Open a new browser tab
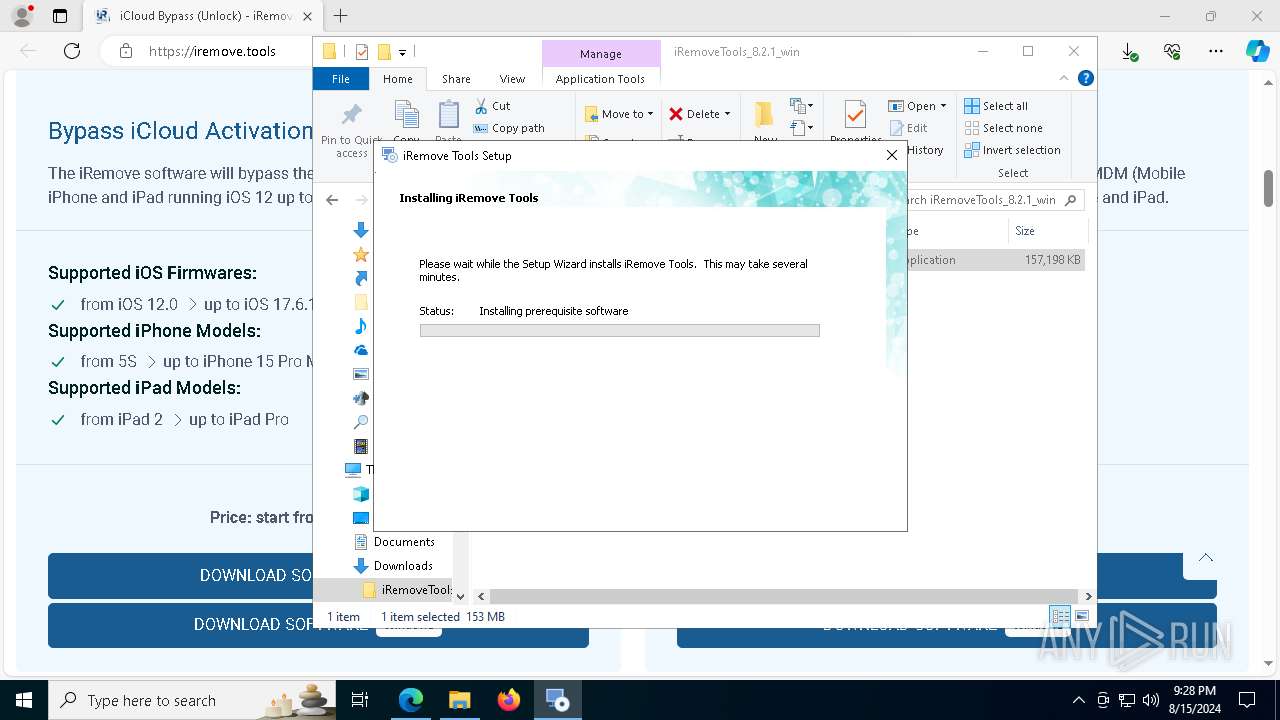The image size is (1280, 720). pyautogui.click(x=341, y=16)
